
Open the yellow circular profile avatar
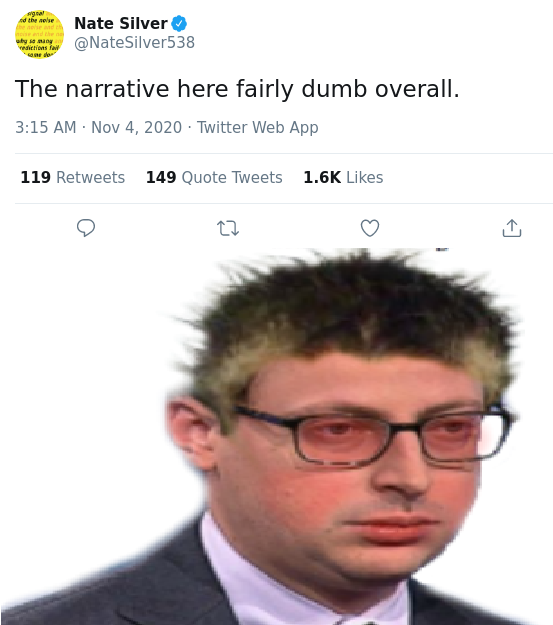coord(39,34)
